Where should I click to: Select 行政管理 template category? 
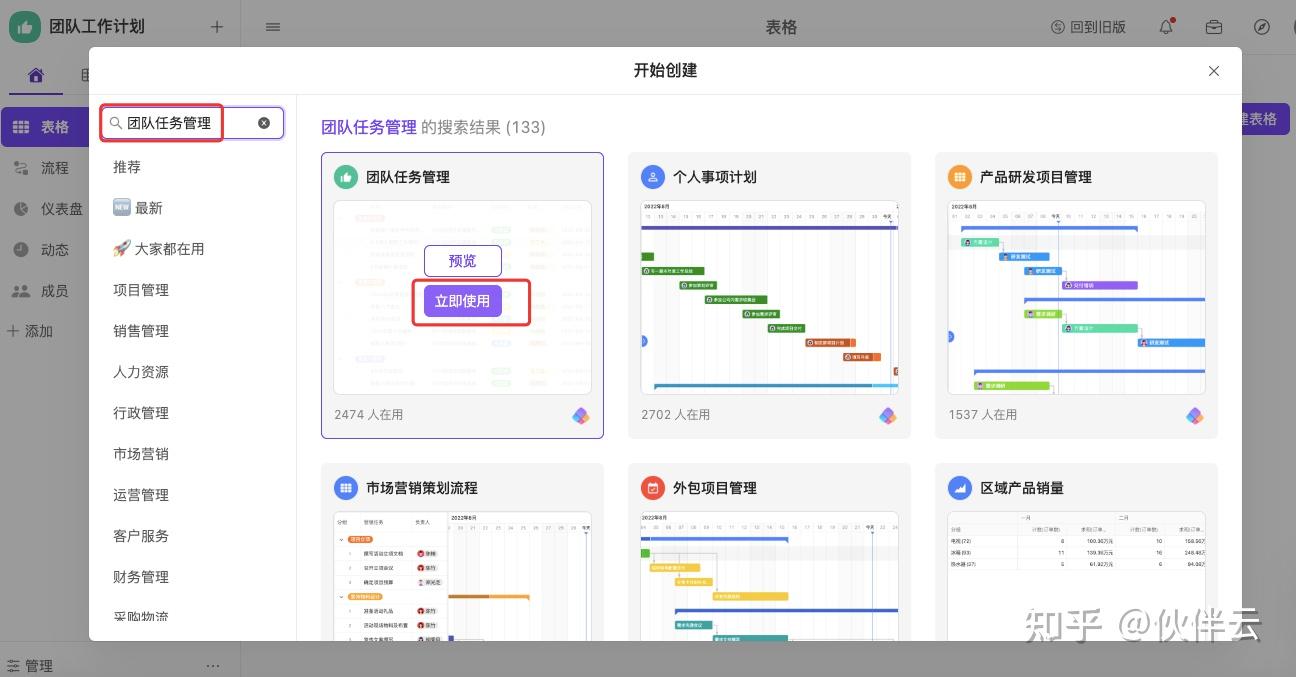(141, 413)
